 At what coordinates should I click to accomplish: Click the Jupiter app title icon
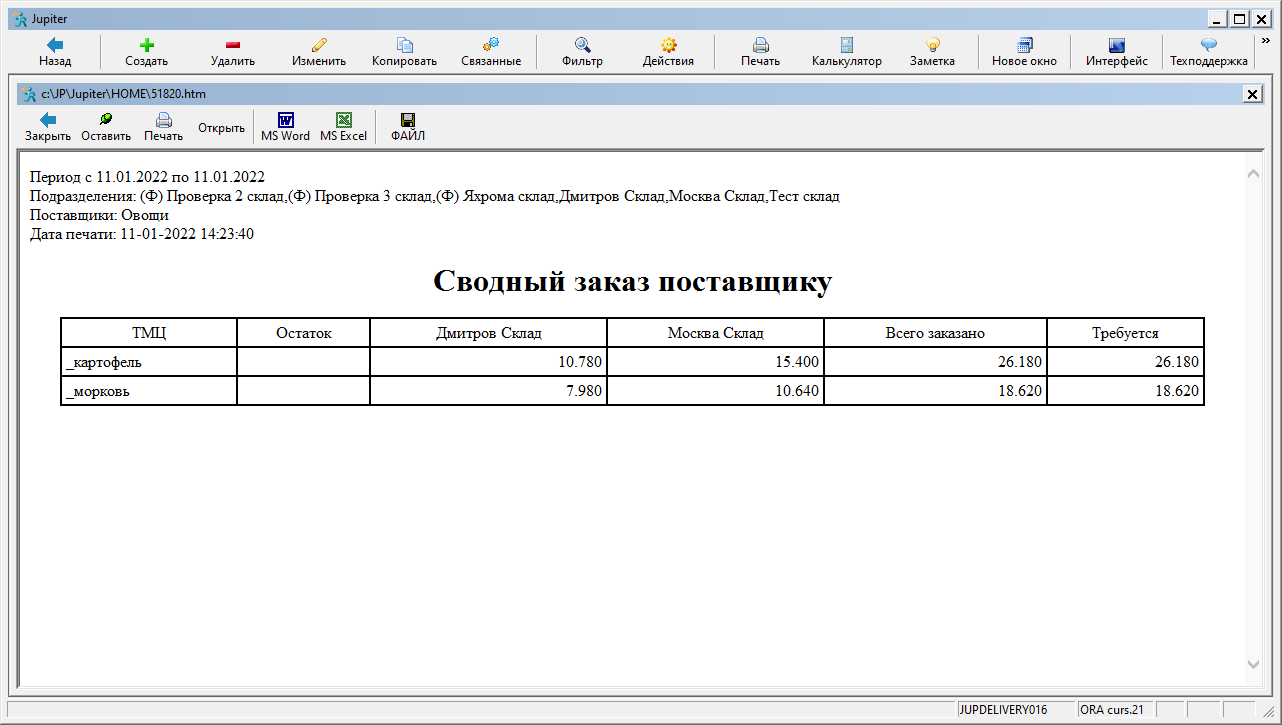pos(20,18)
